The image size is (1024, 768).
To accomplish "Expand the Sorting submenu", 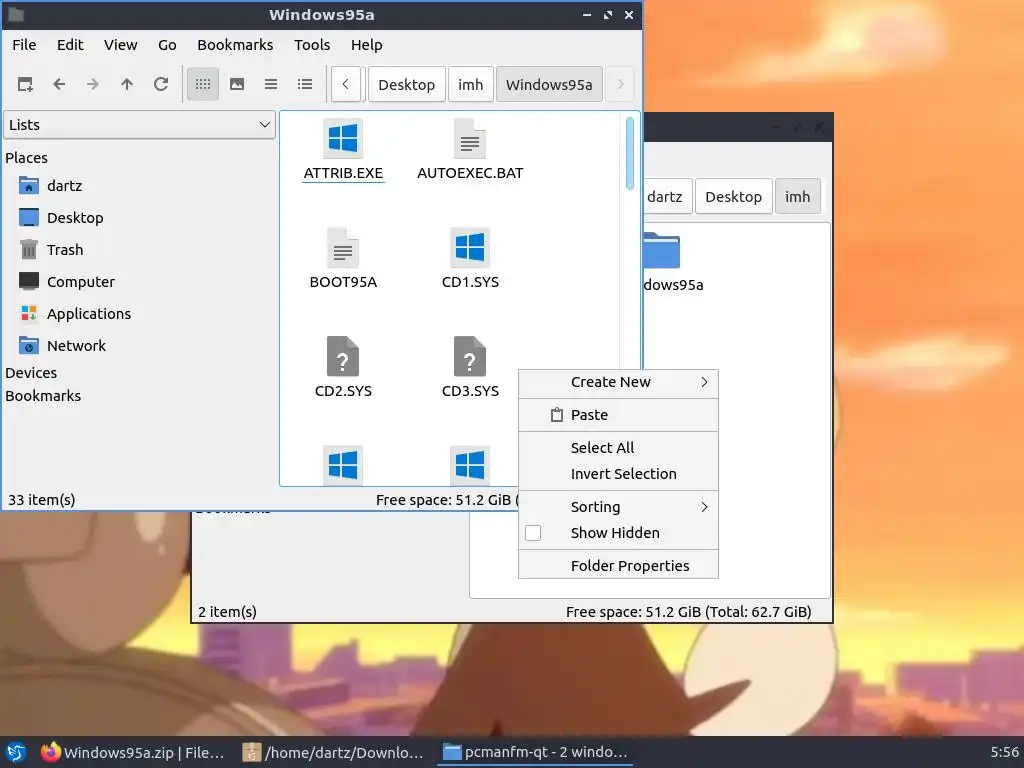I will (x=618, y=507).
